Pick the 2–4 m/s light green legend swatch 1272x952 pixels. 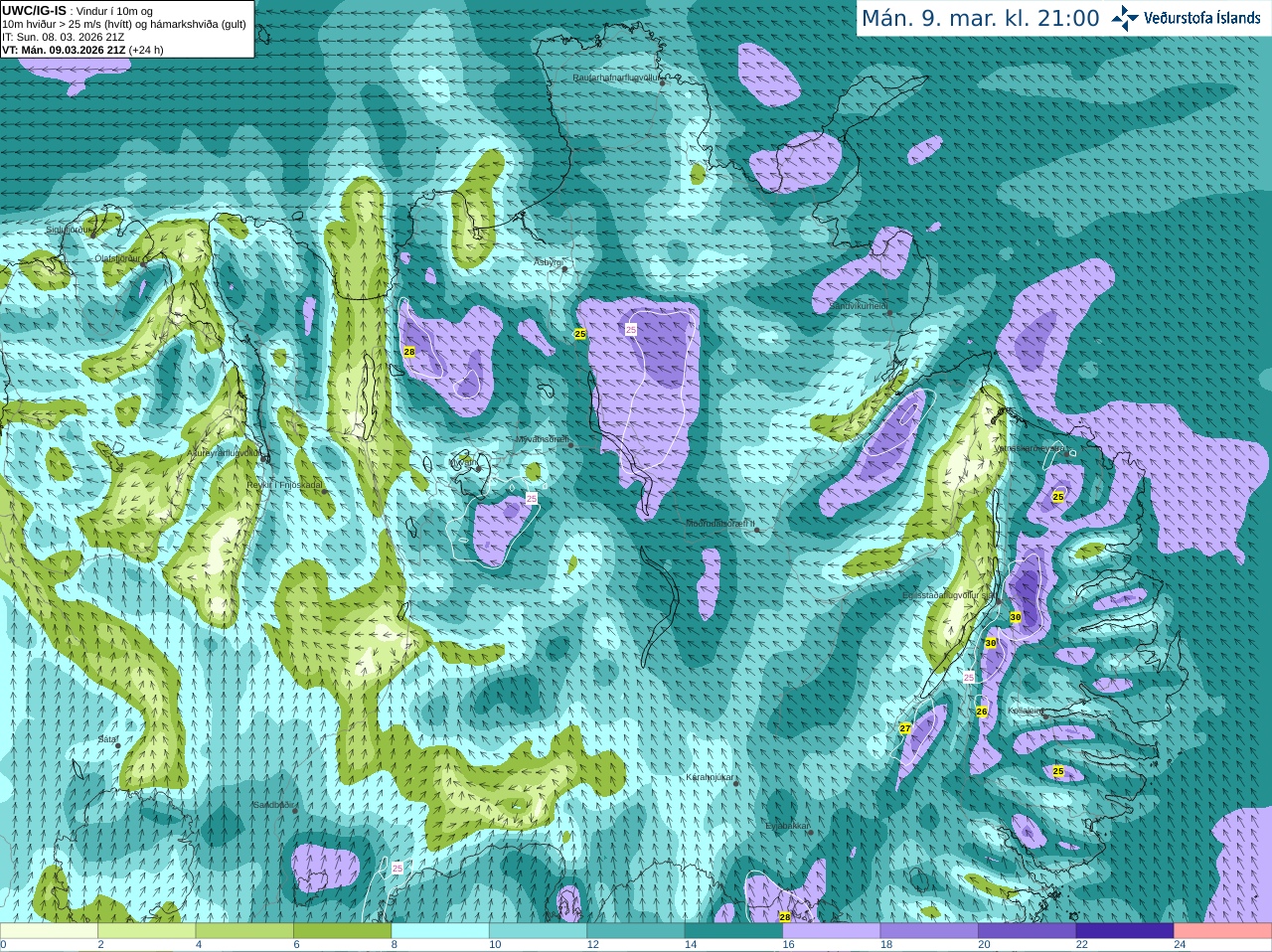tap(147, 931)
